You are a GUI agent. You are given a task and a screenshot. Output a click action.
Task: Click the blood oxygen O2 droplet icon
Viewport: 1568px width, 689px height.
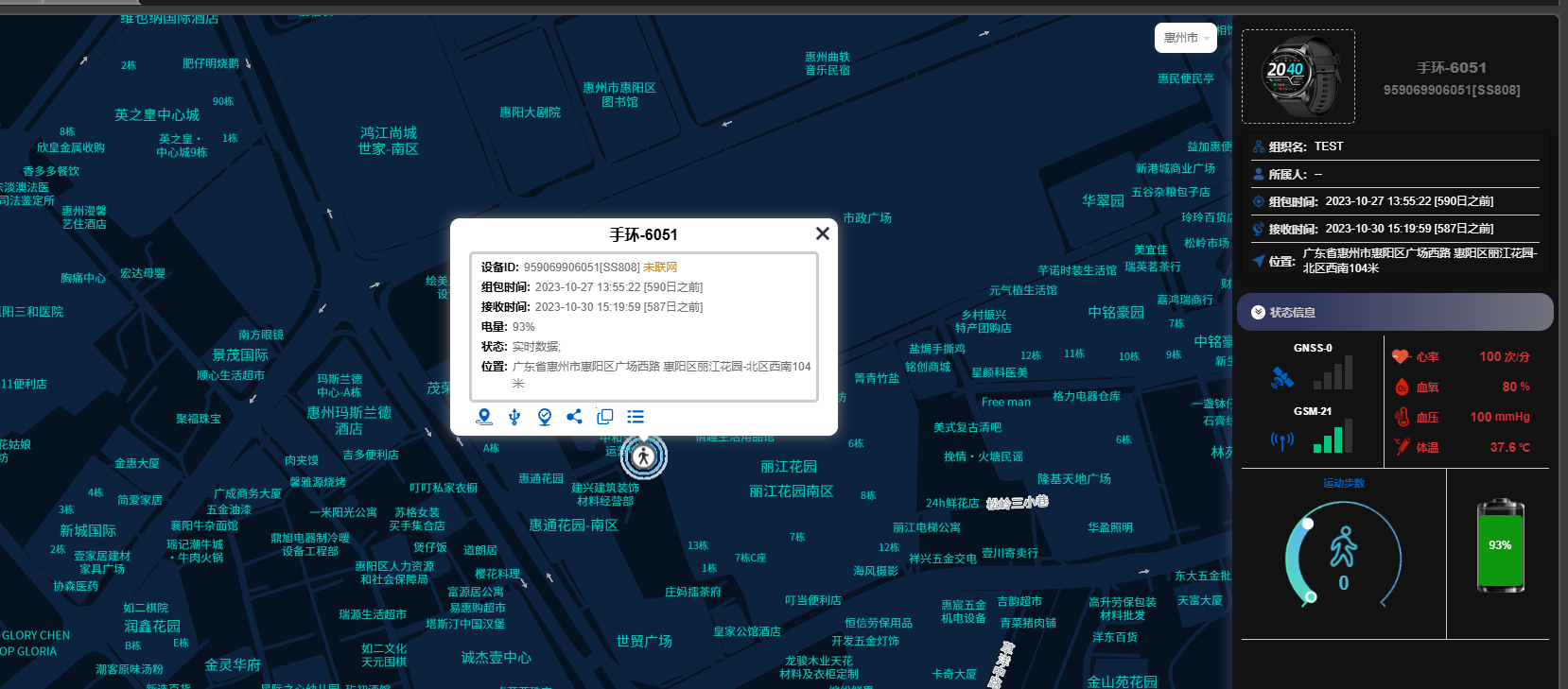[x=1402, y=388]
